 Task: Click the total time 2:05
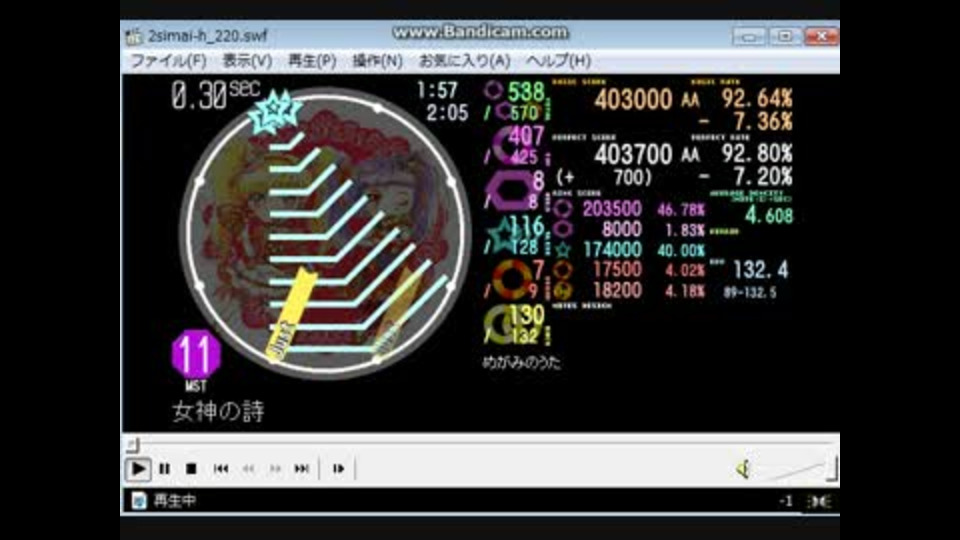pyautogui.click(x=448, y=113)
